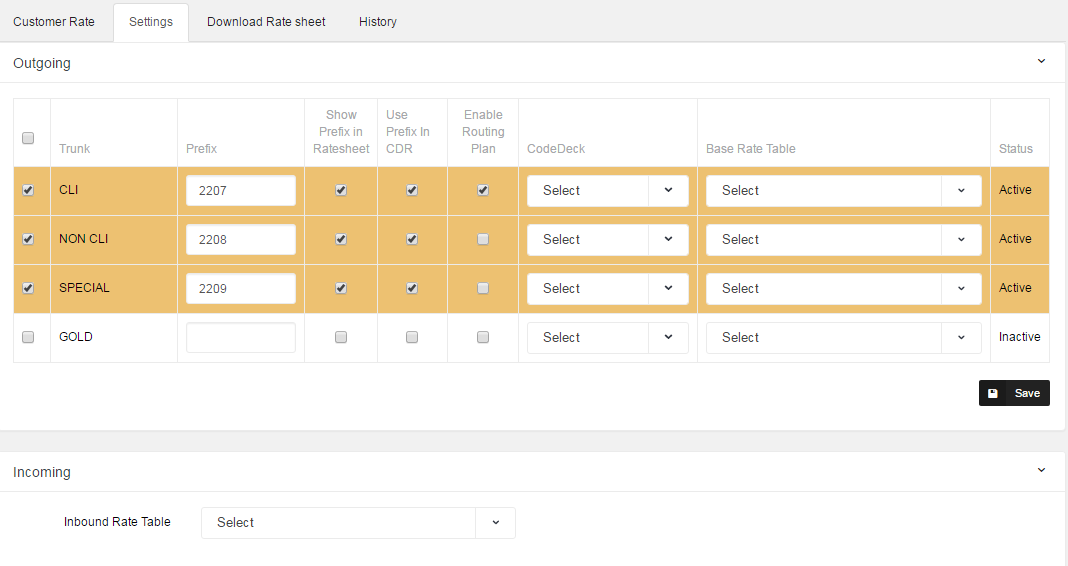Expand CodeDeck dropdown arrow for SPECIAL trunk

point(668,288)
